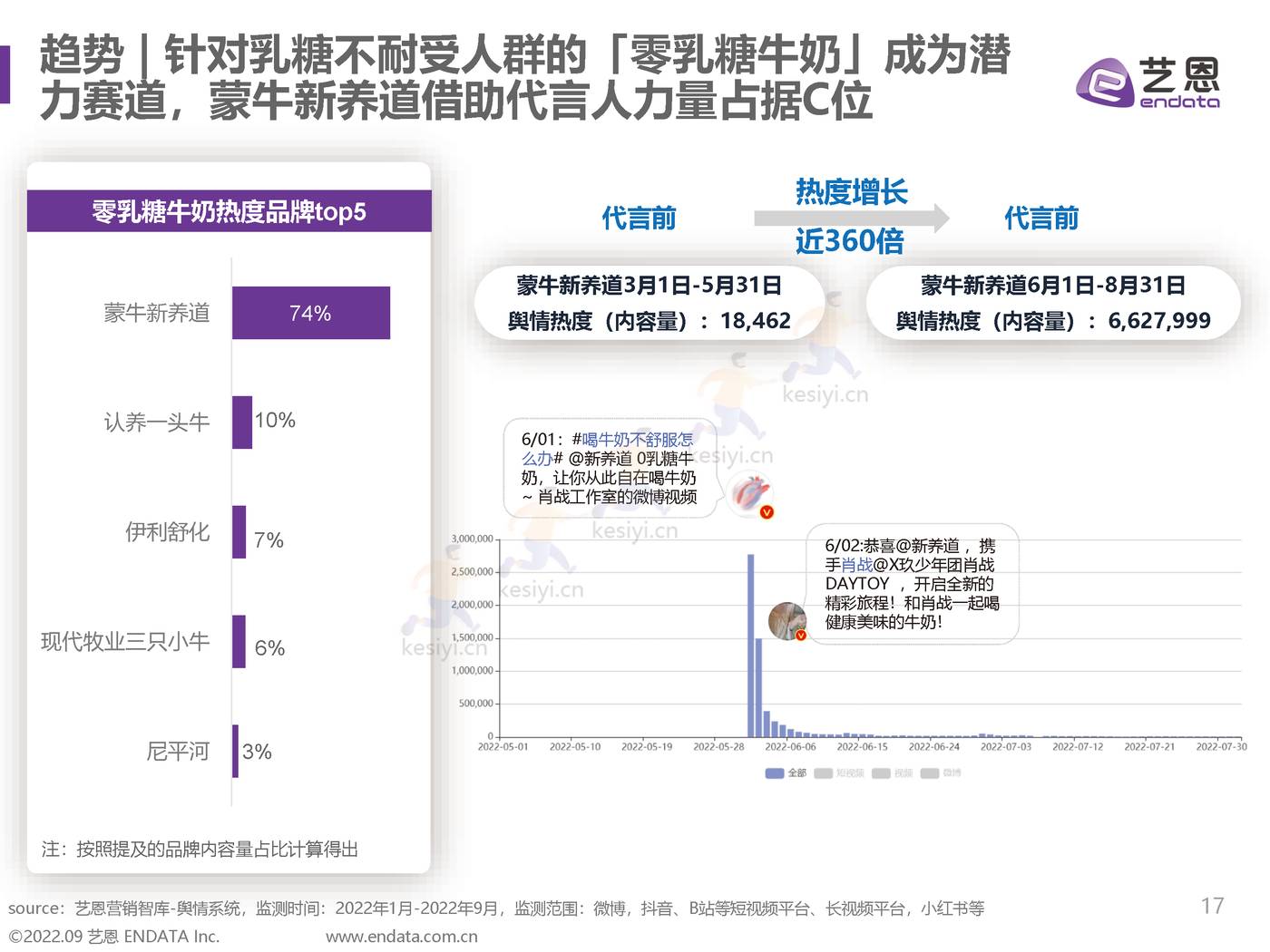The height and width of the screenshot is (952, 1270).
Task: Click the 认养一头牛 10% bar
Action: [x=242, y=422]
